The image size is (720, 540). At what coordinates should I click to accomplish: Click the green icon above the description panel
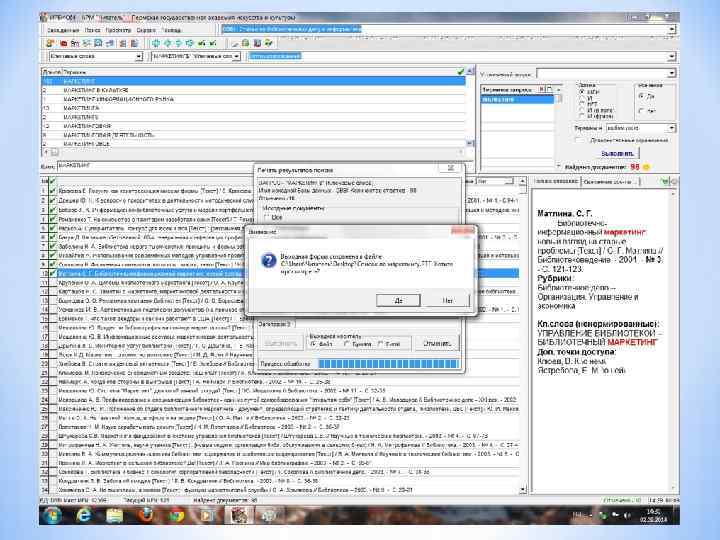tap(665, 181)
